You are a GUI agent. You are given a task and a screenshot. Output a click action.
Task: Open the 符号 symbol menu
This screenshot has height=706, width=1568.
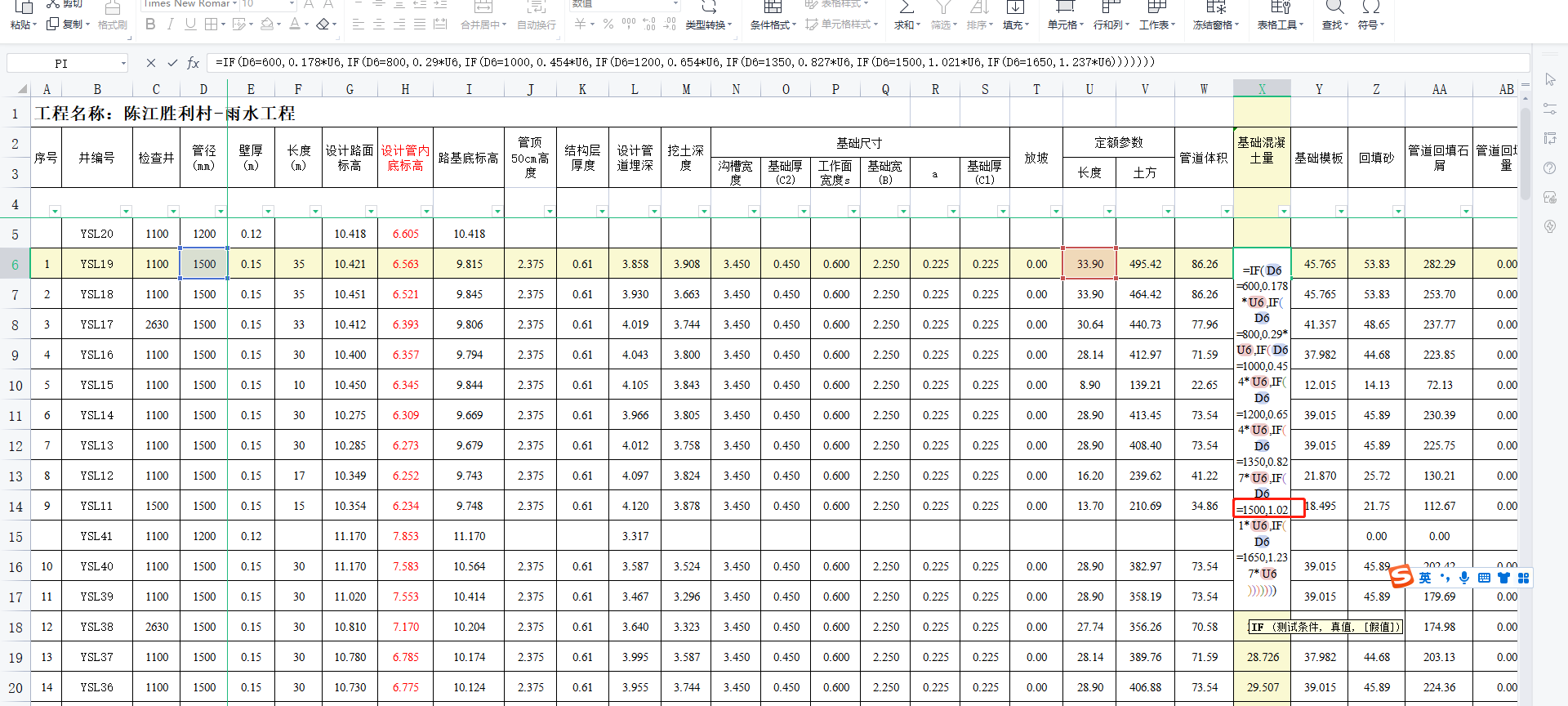click(1370, 25)
